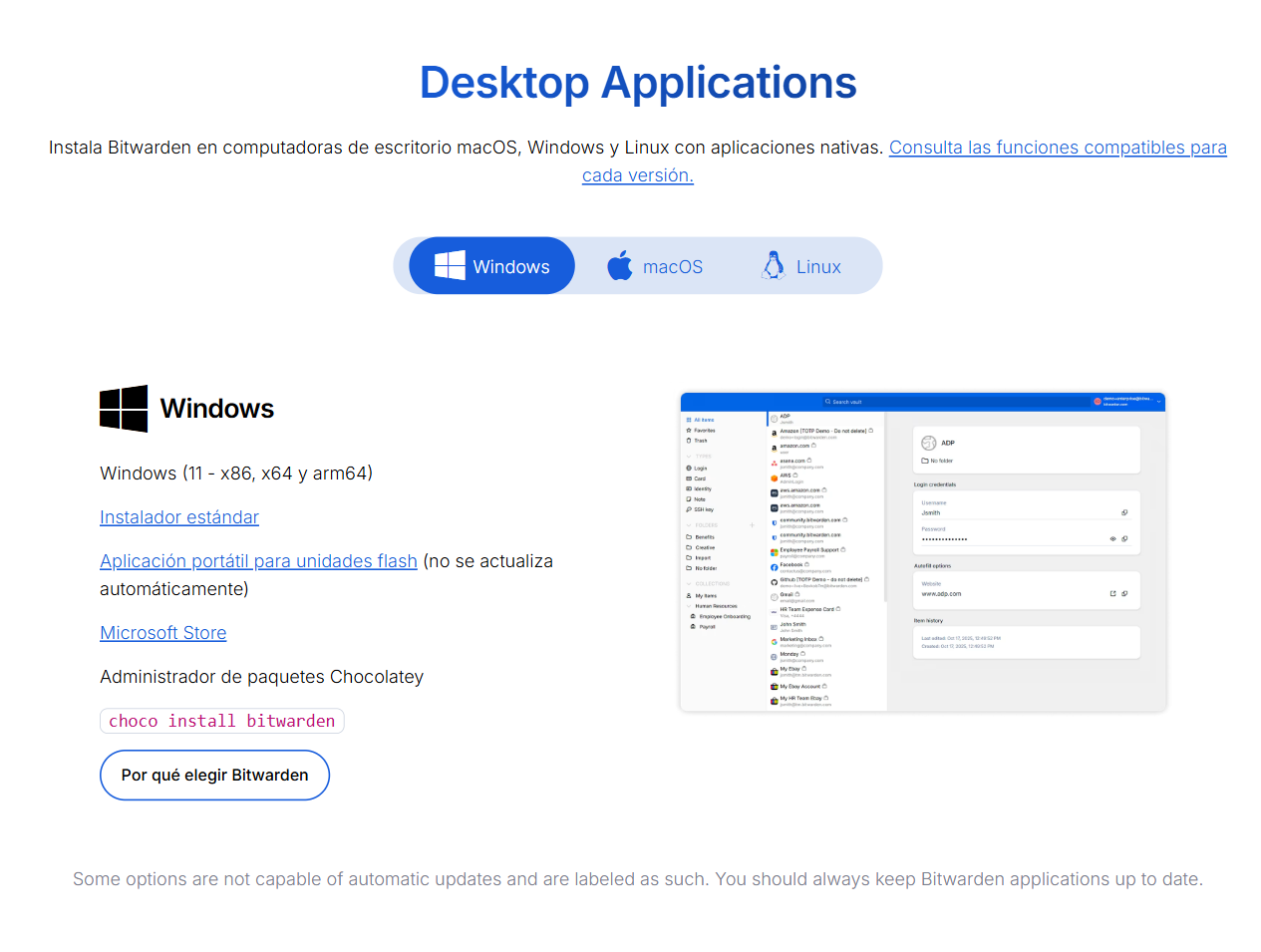
Task: Download the Instalador estándar
Action: (179, 517)
